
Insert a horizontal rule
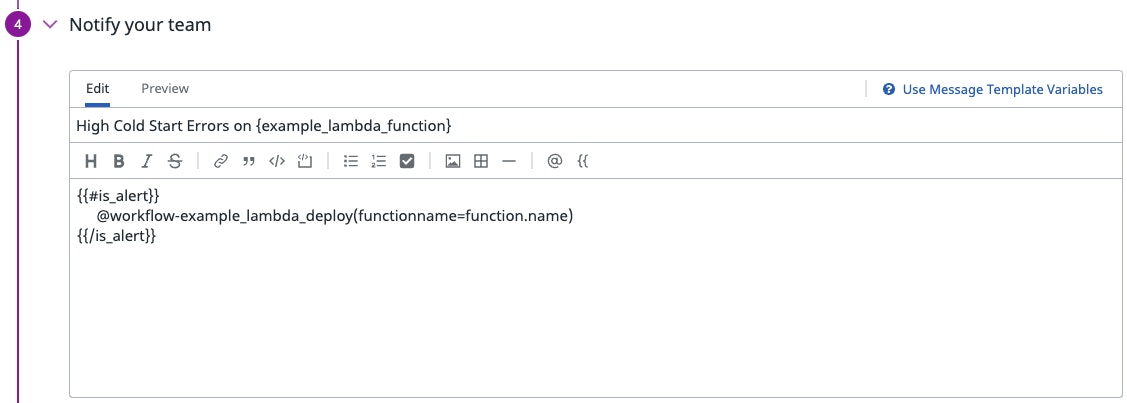coord(509,161)
